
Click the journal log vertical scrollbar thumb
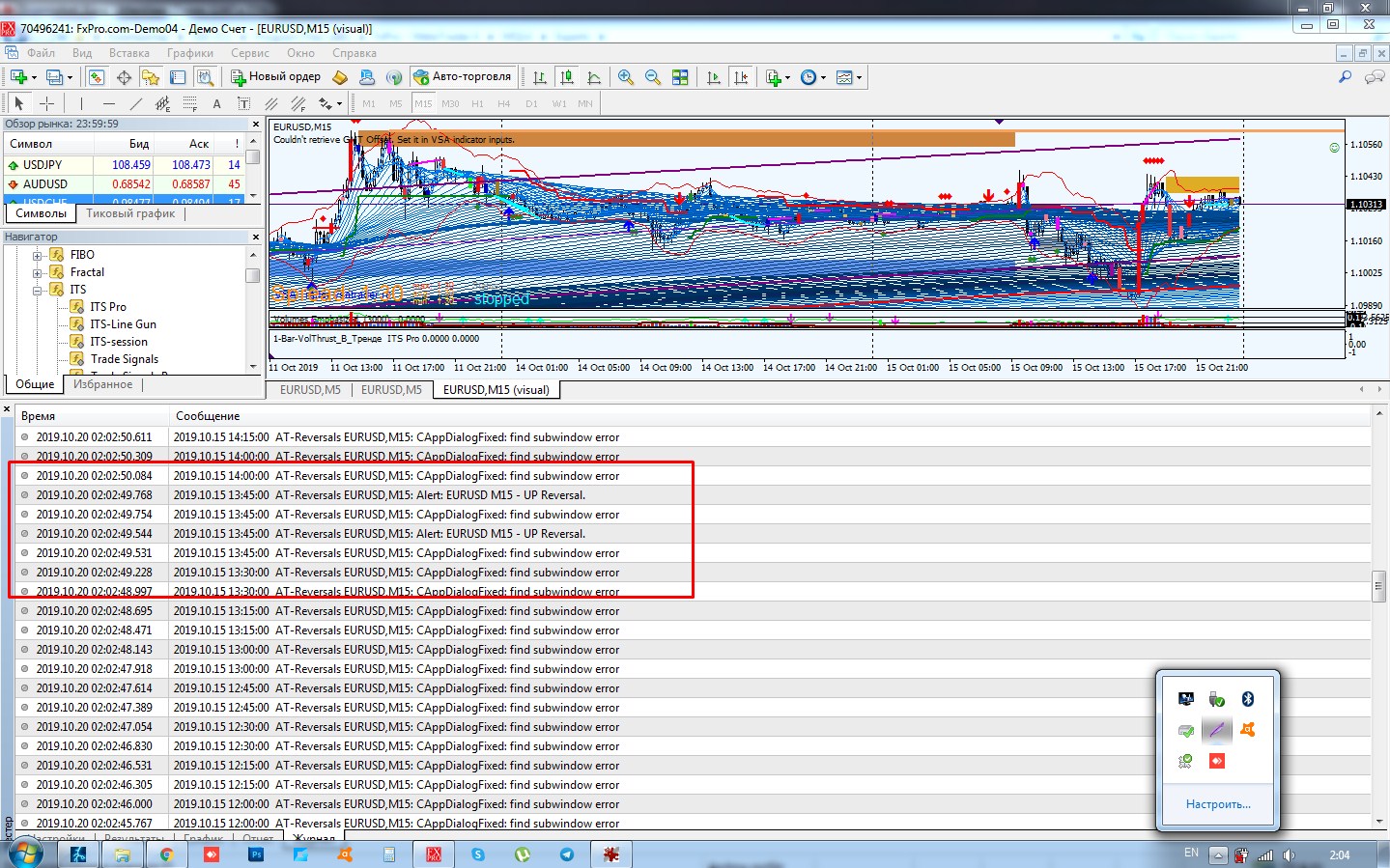coord(1378,586)
